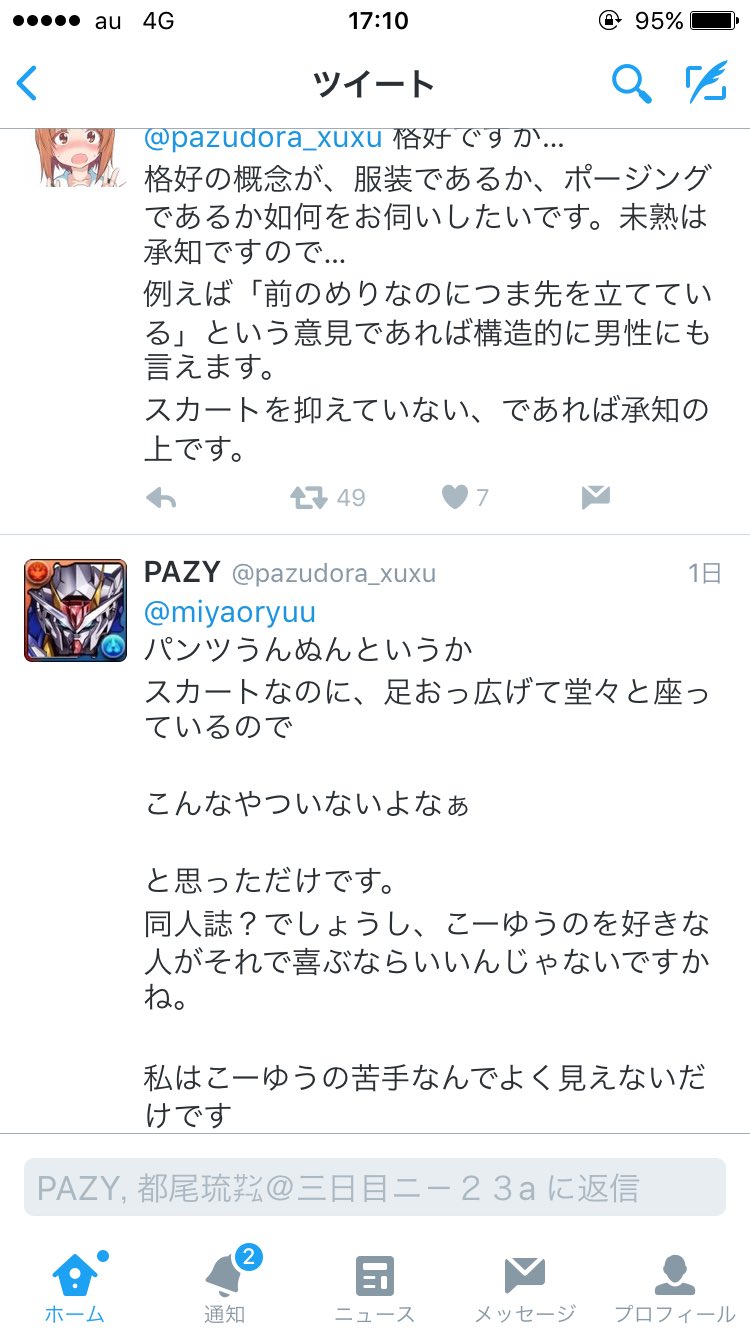Viewport: 750px width, 1334px height.
Task: Like the tweet showing 7 likes
Action: (454, 497)
